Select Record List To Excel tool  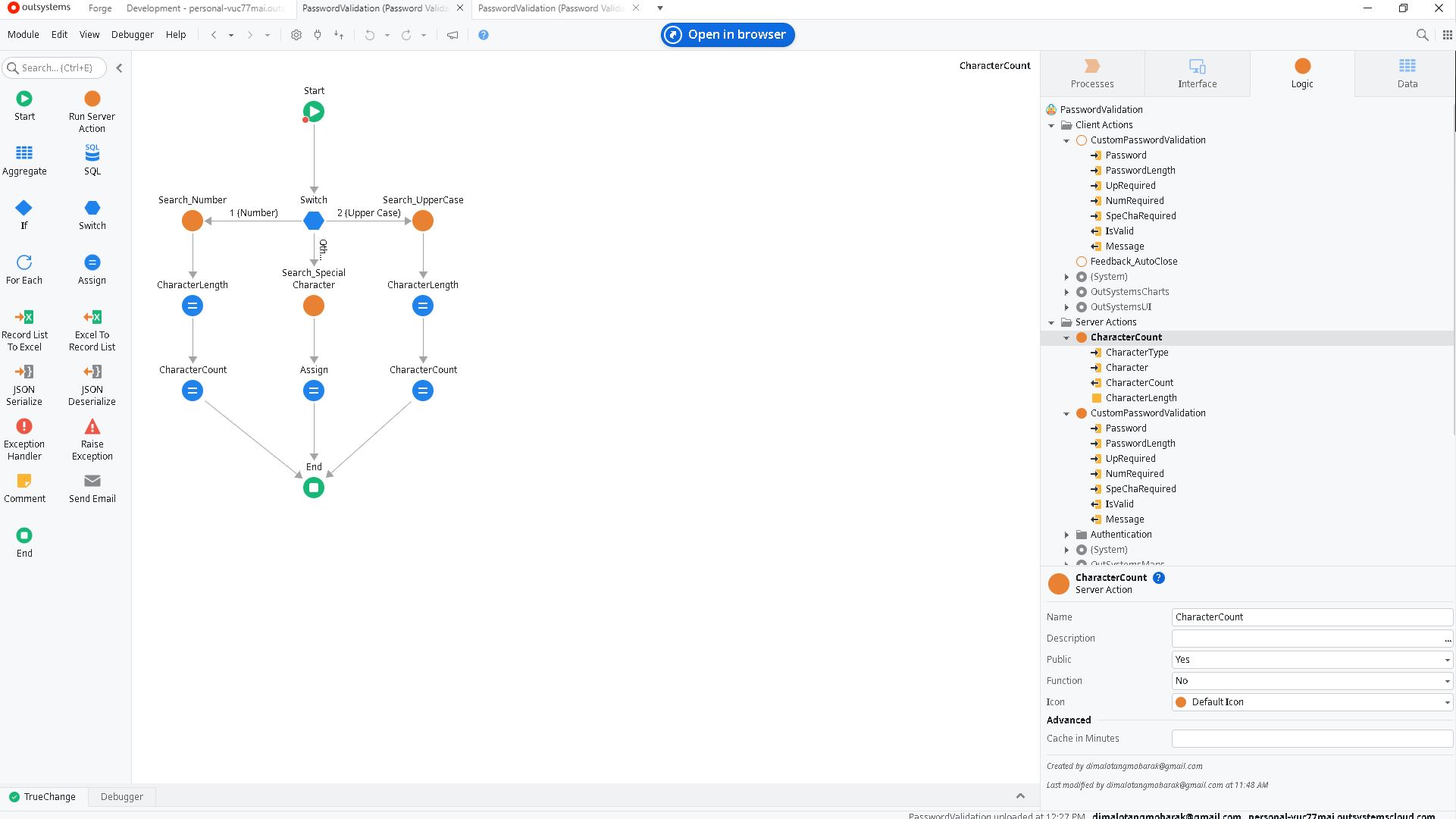pos(24,330)
